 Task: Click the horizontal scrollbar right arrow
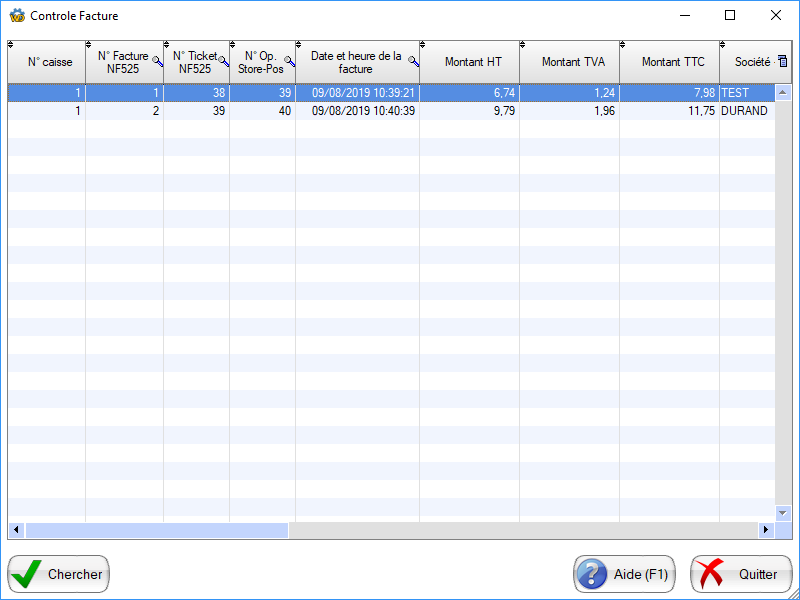click(x=767, y=530)
